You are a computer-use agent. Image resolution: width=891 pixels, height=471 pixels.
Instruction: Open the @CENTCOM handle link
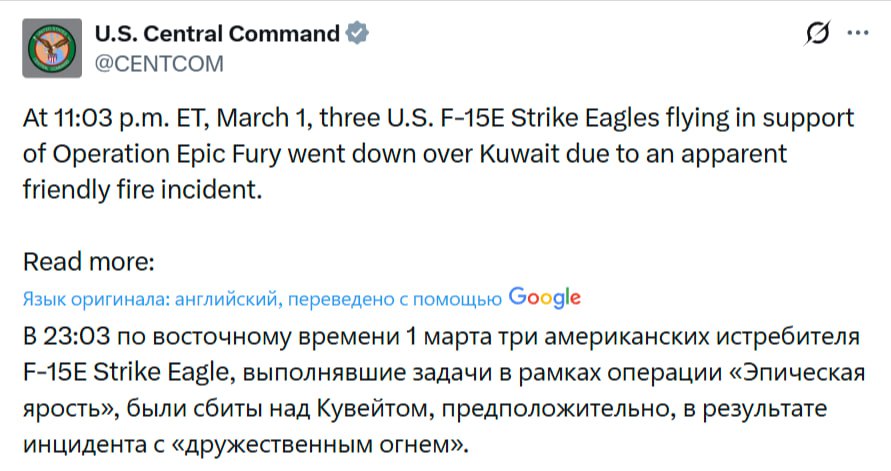pyautogui.click(x=159, y=64)
